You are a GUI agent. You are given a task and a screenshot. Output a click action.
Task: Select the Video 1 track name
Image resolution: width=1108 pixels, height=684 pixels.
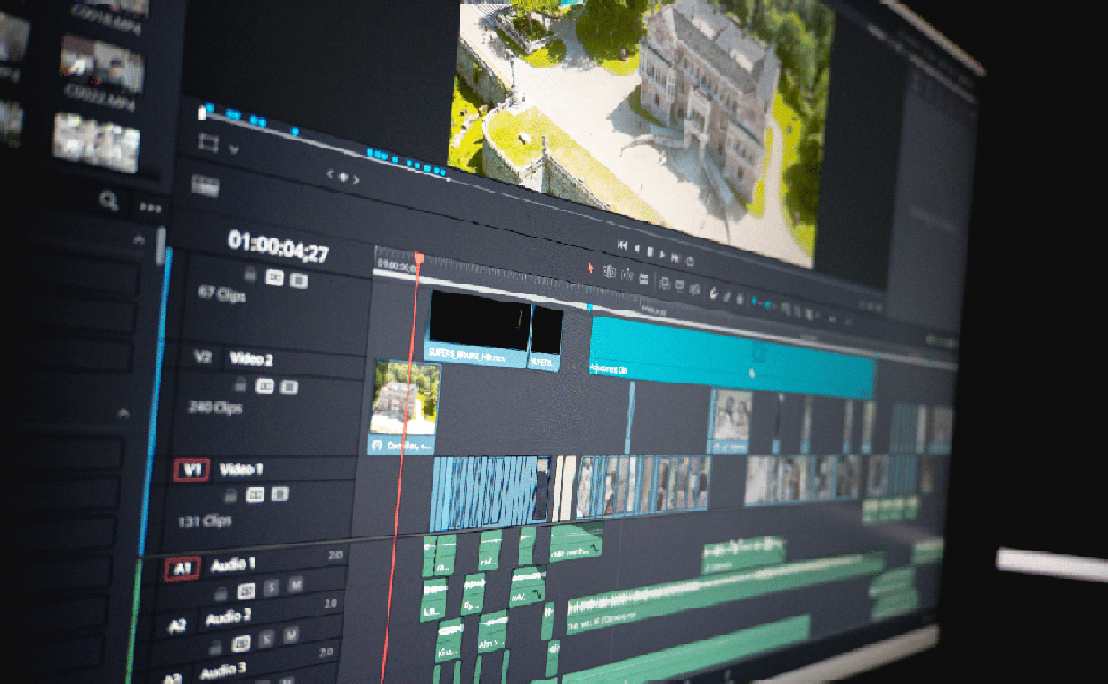coord(241,469)
